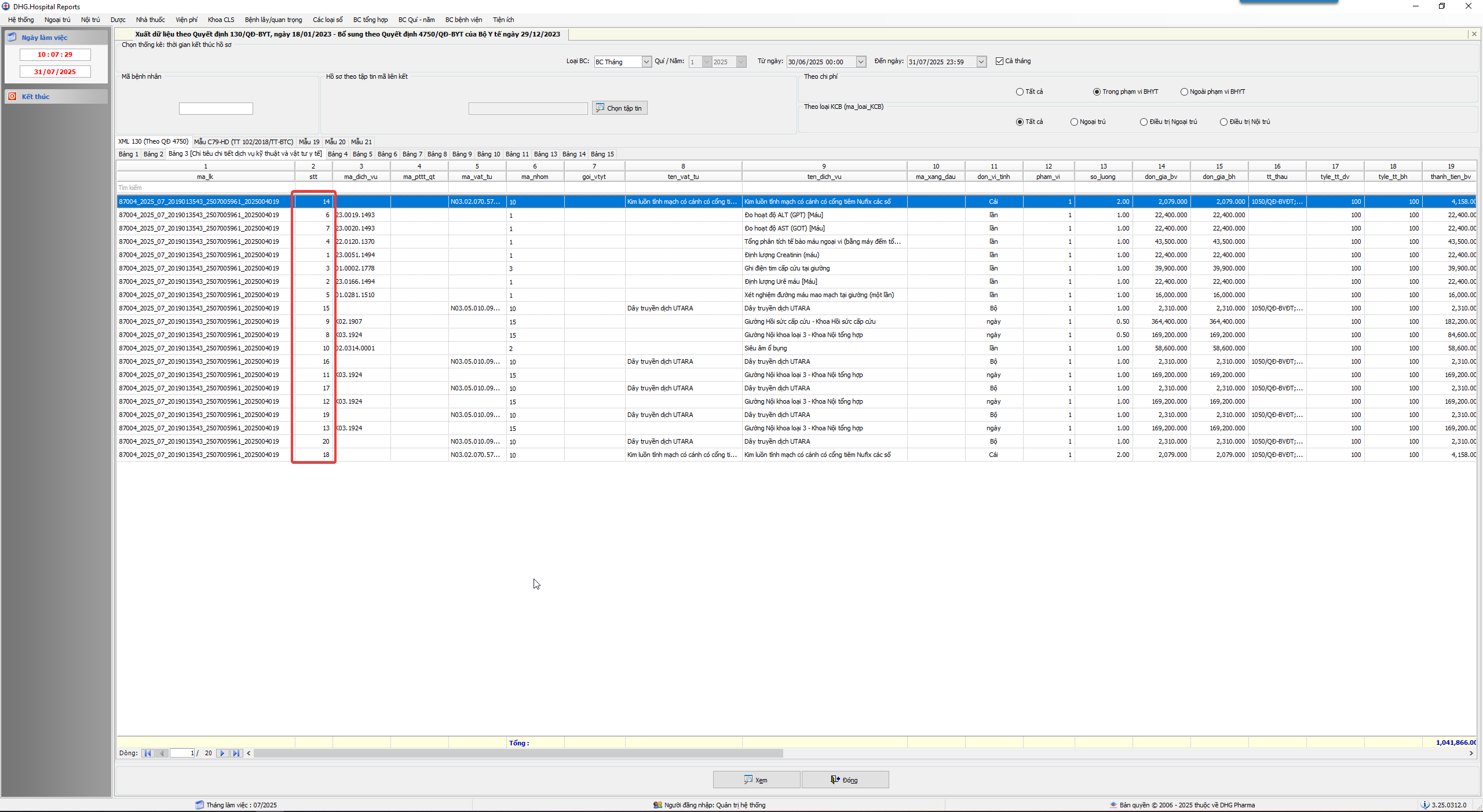Select Điều trị Nội trú radio option

pos(1223,122)
